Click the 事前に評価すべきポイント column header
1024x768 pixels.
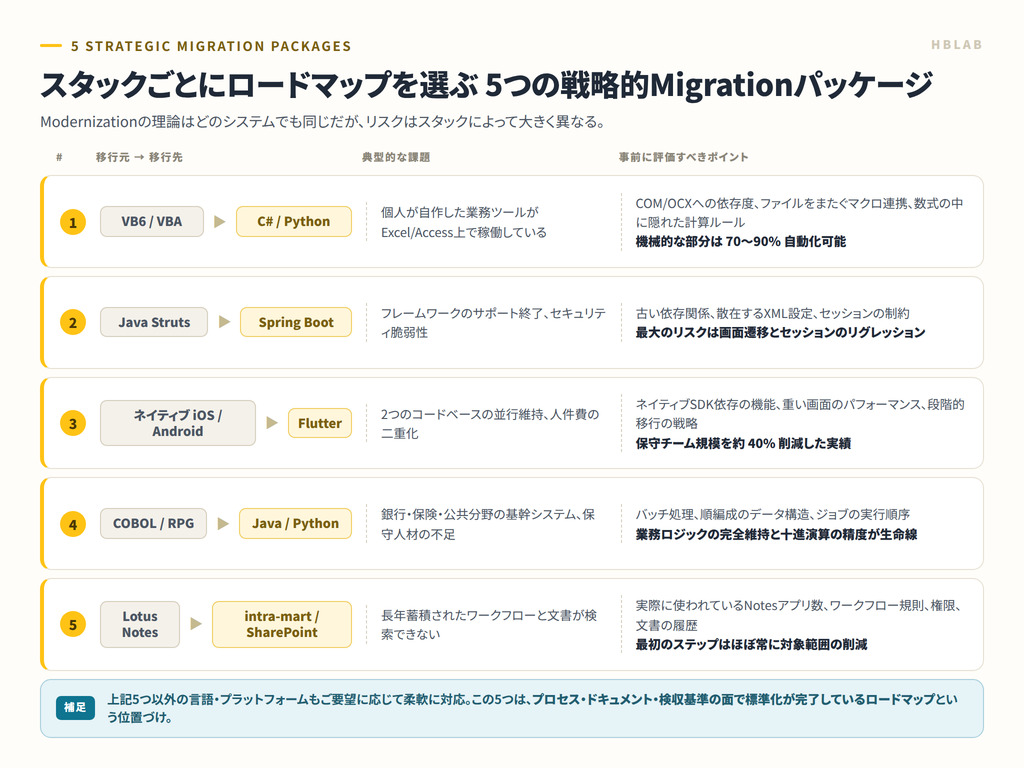click(x=684, y=157)
